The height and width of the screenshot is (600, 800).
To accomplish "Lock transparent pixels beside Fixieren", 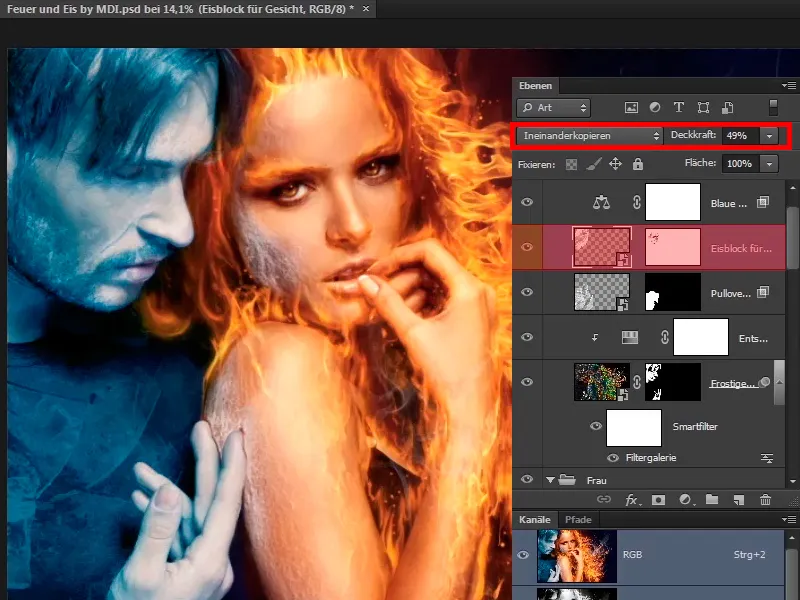I will click(571, 164).
